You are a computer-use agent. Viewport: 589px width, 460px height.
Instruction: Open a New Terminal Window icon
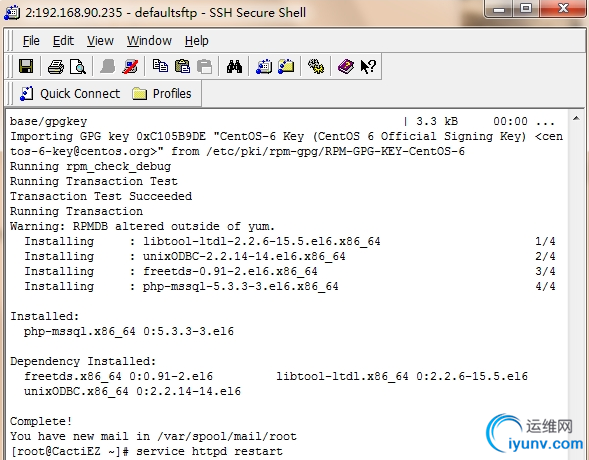[x=264, y=66]
